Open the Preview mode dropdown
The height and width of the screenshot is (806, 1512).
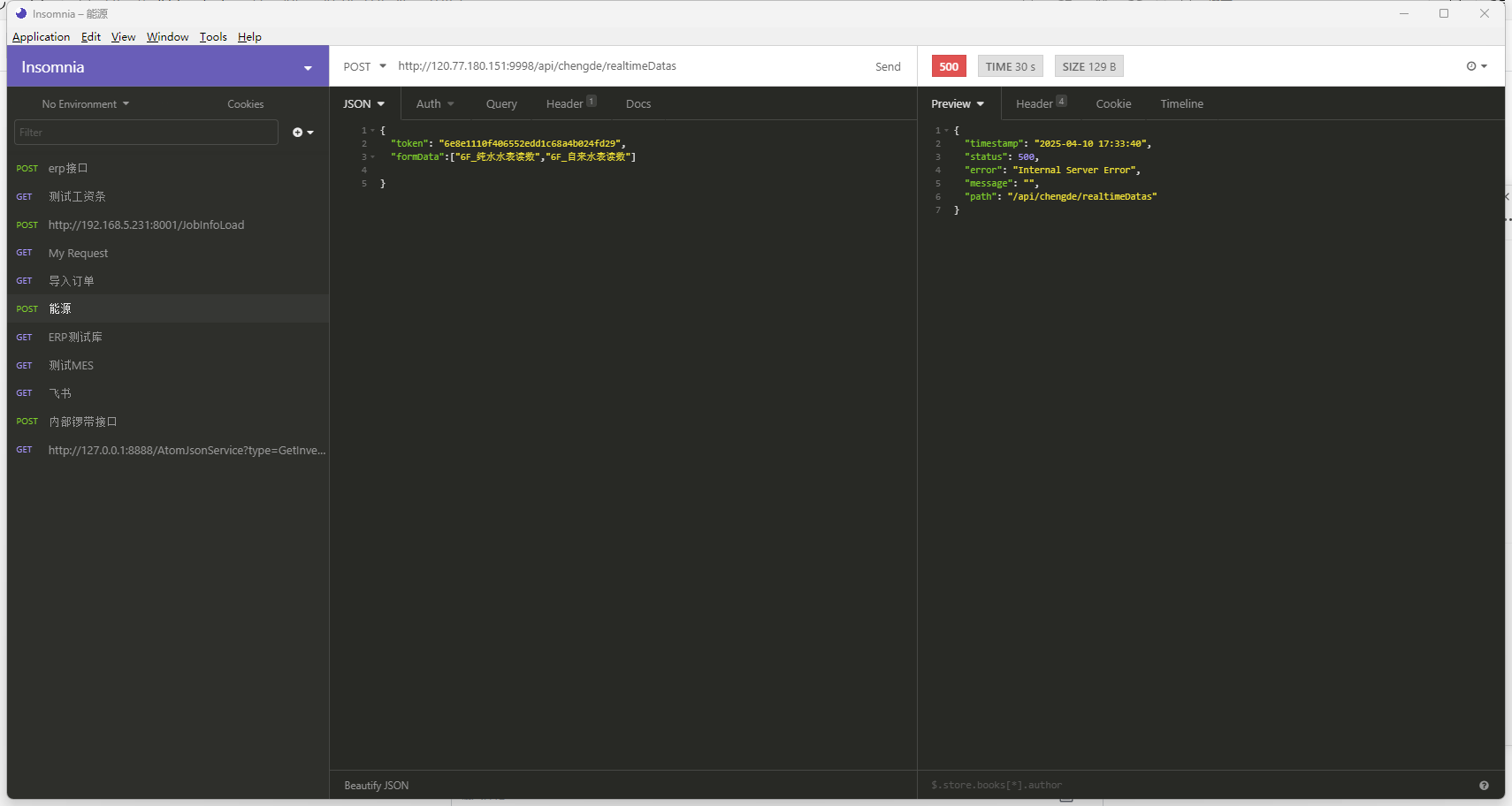point(958,104)
